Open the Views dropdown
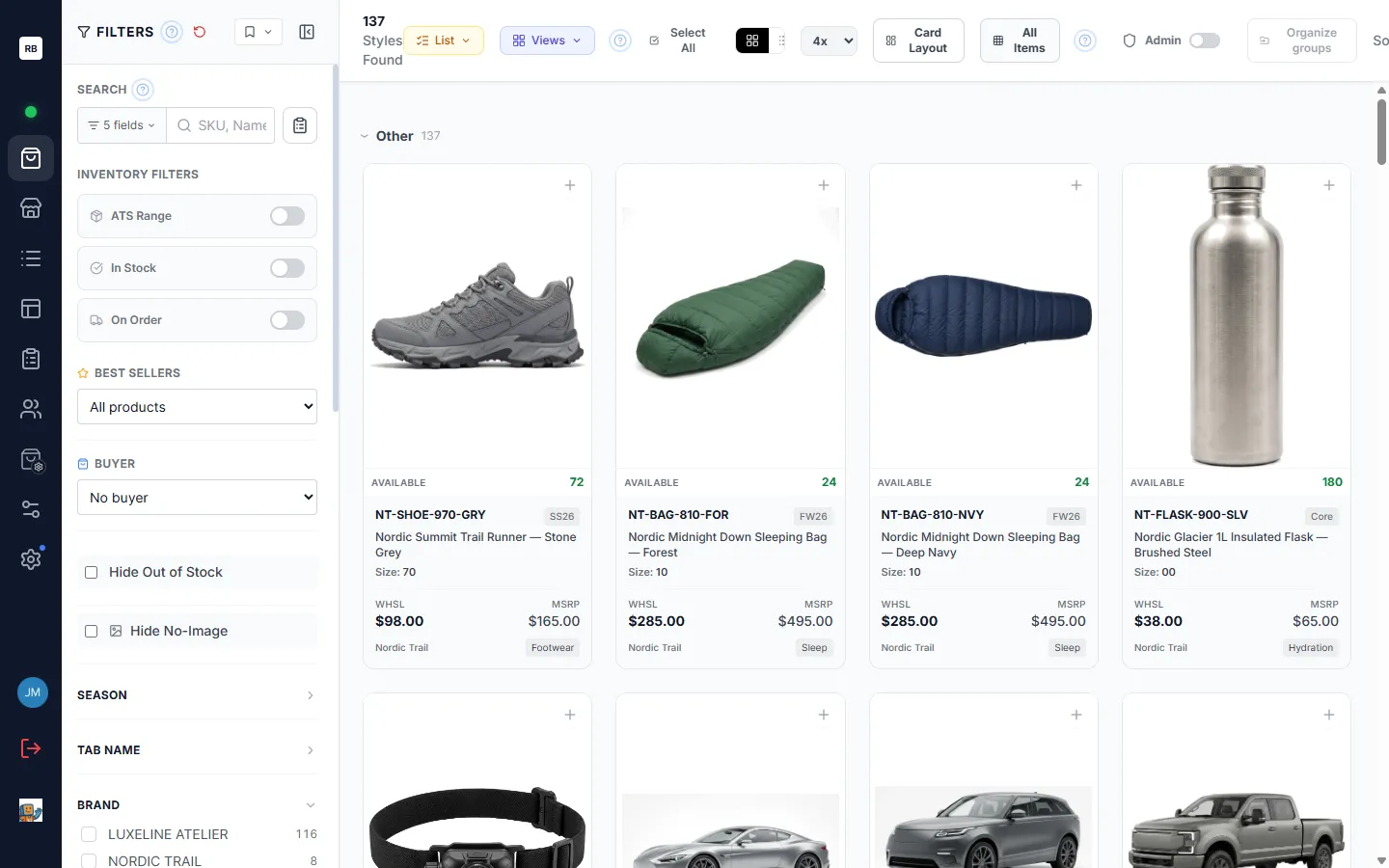This screenshot has height=868, width=1389. point(547,41)
